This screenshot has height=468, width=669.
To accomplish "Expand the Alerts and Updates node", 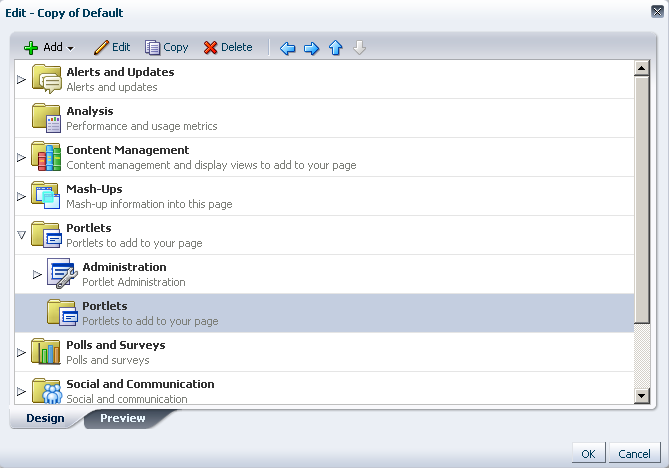I will (21, 79).
